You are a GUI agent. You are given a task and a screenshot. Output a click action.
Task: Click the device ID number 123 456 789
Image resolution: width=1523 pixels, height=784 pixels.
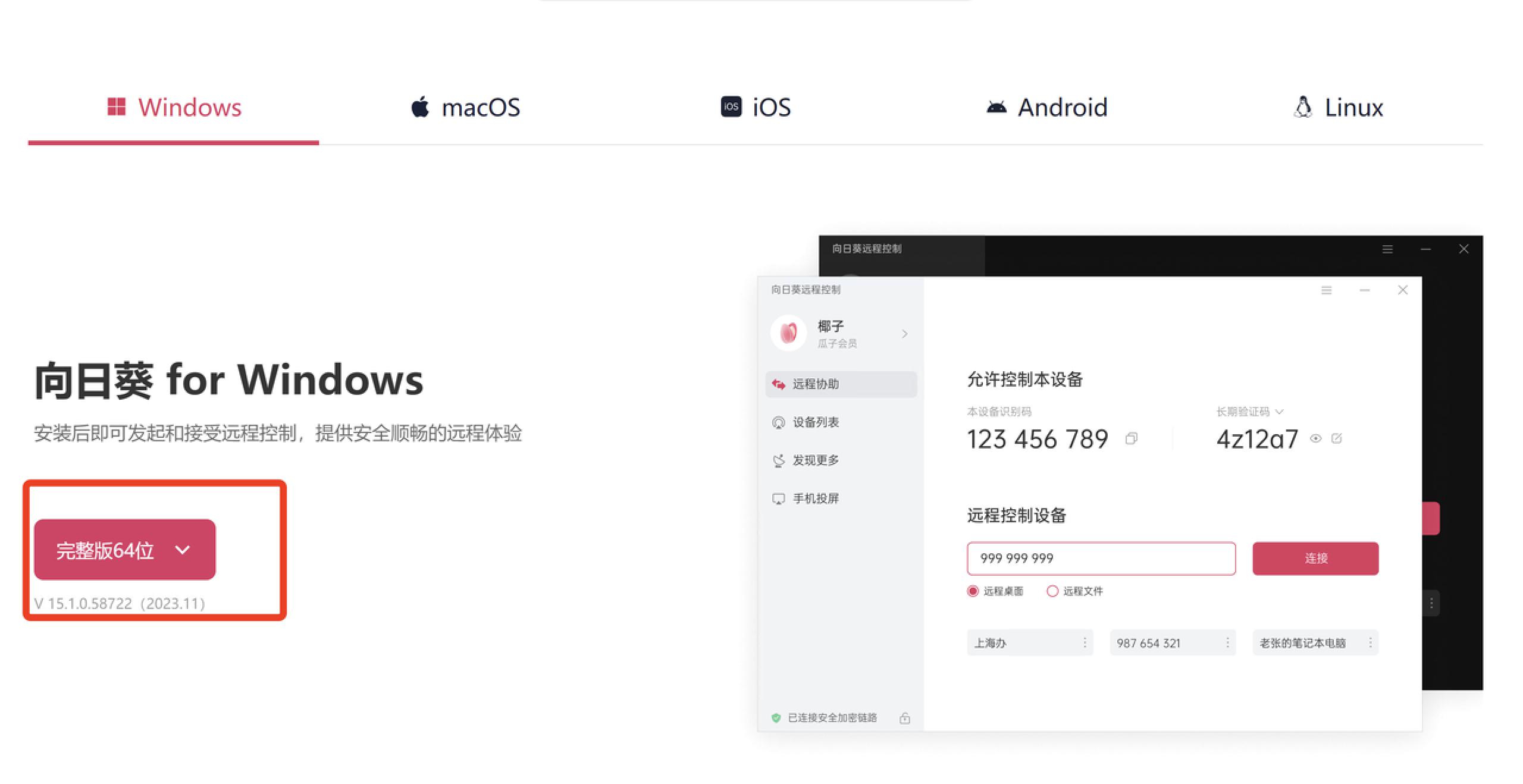click(x=1038, y=439)
